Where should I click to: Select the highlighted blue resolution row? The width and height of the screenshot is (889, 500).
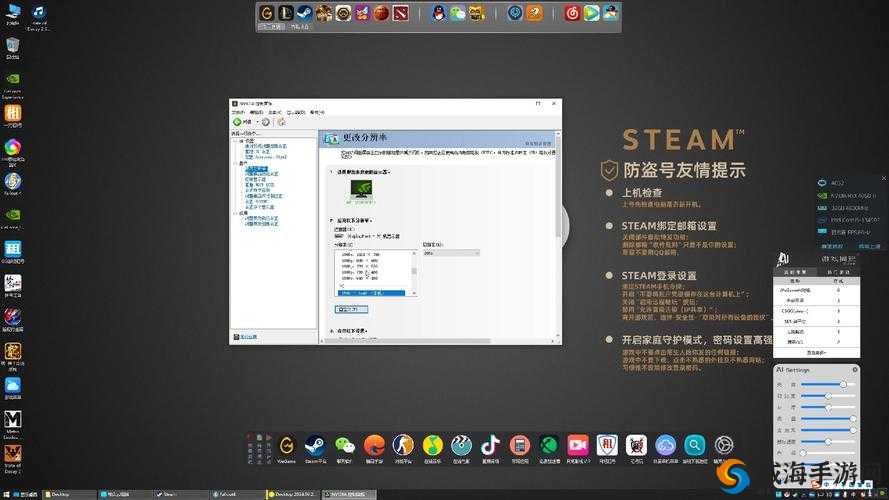[x=371, y=293]
